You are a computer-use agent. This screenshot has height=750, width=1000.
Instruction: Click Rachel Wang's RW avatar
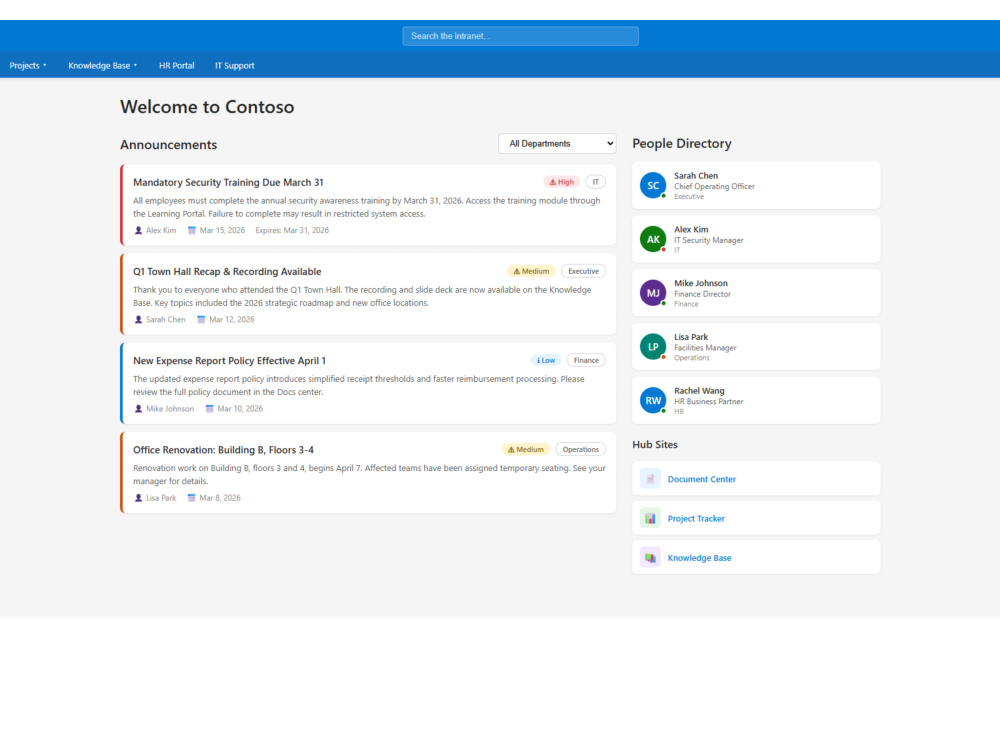653,401
